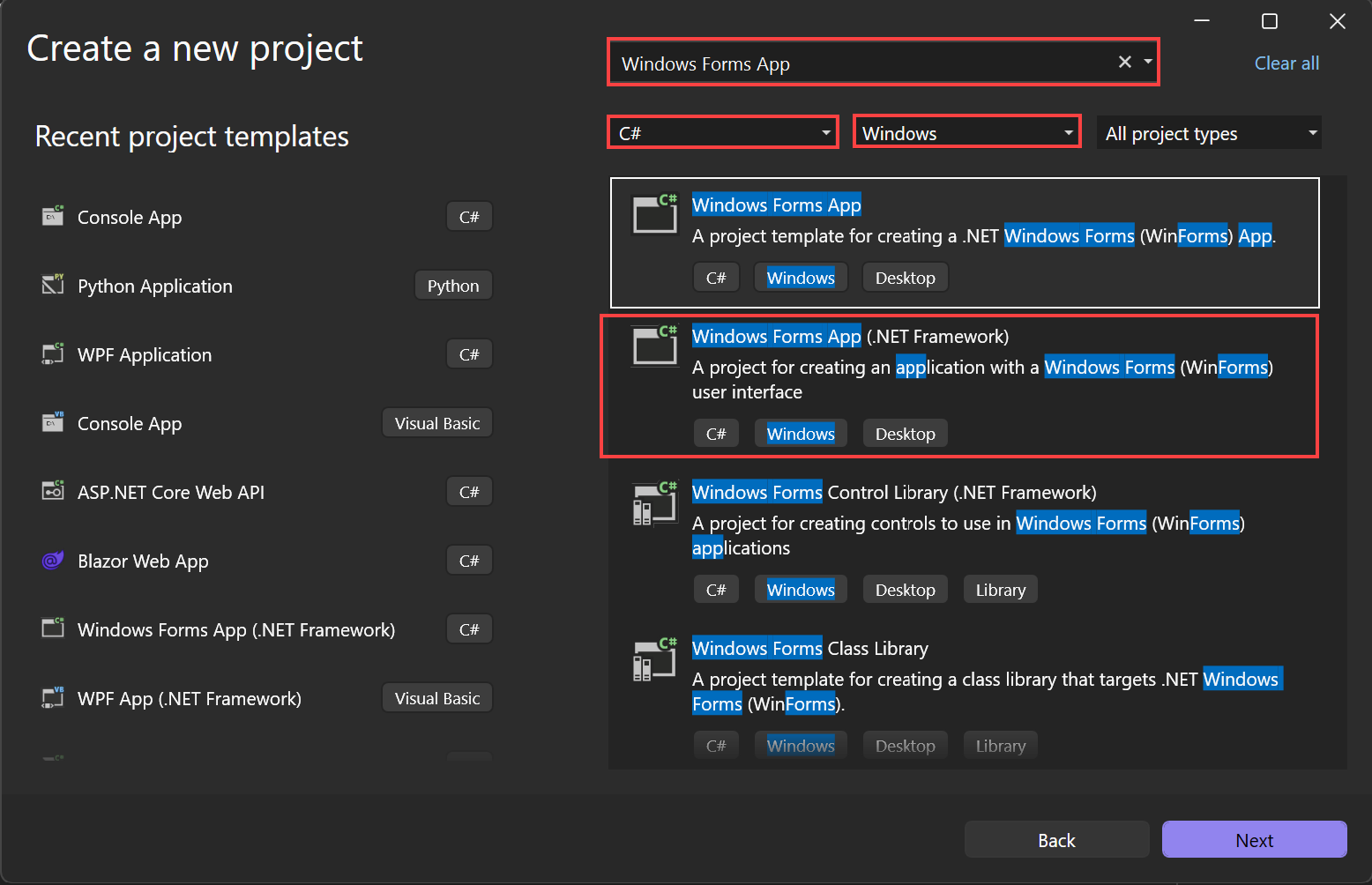The width and height of the screenshot is (1372, 885).
Task: Select the Windows Forms App result icon
Action: tap(654, 213)
